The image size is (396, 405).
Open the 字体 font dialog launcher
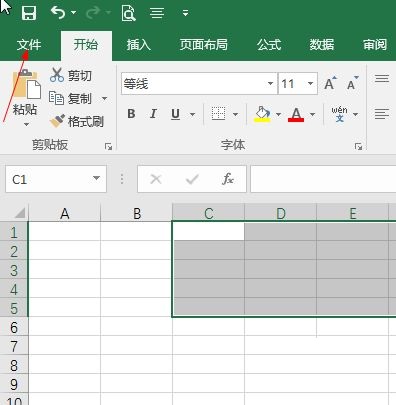(358, 146)
